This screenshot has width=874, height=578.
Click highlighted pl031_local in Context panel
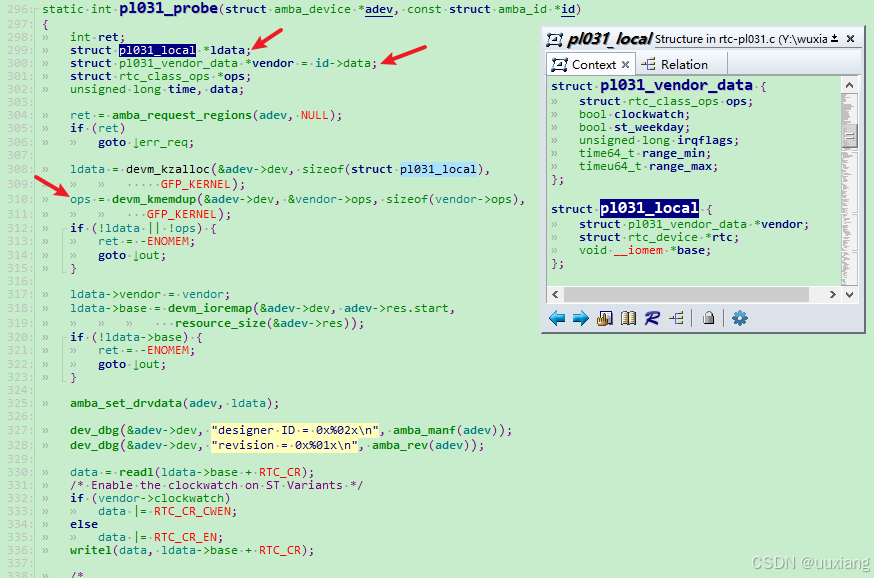(x=649, y=208)
